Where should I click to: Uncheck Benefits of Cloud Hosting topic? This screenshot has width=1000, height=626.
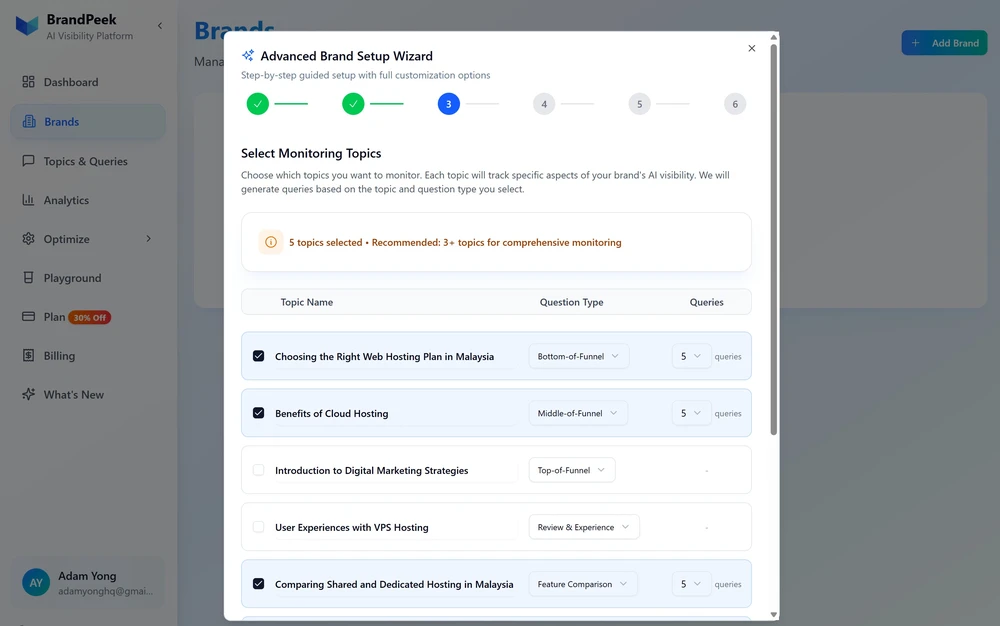(258, 412)
